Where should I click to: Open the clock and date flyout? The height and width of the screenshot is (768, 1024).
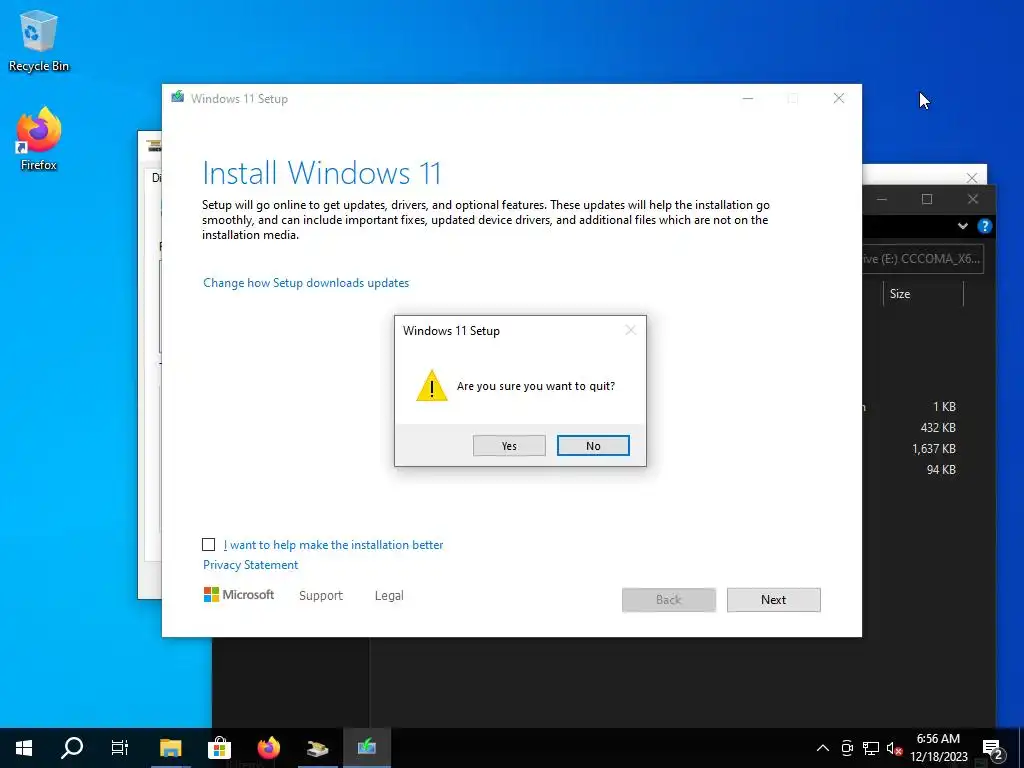pos(938,748)
